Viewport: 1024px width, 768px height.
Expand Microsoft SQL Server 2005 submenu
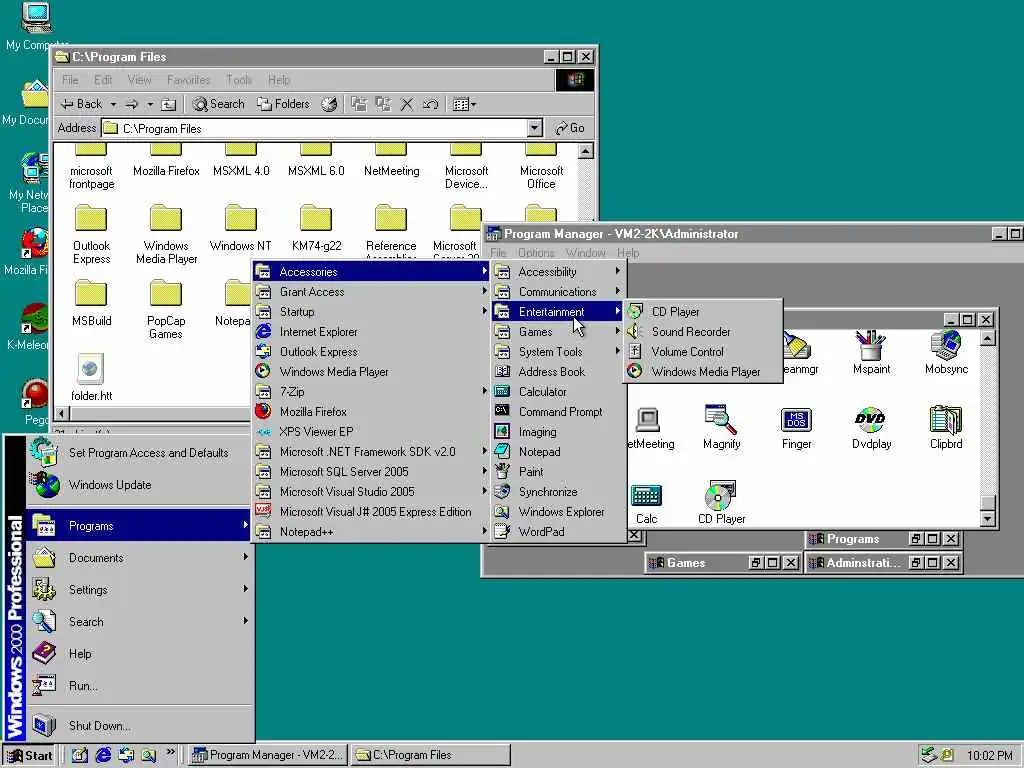(371, 472)
